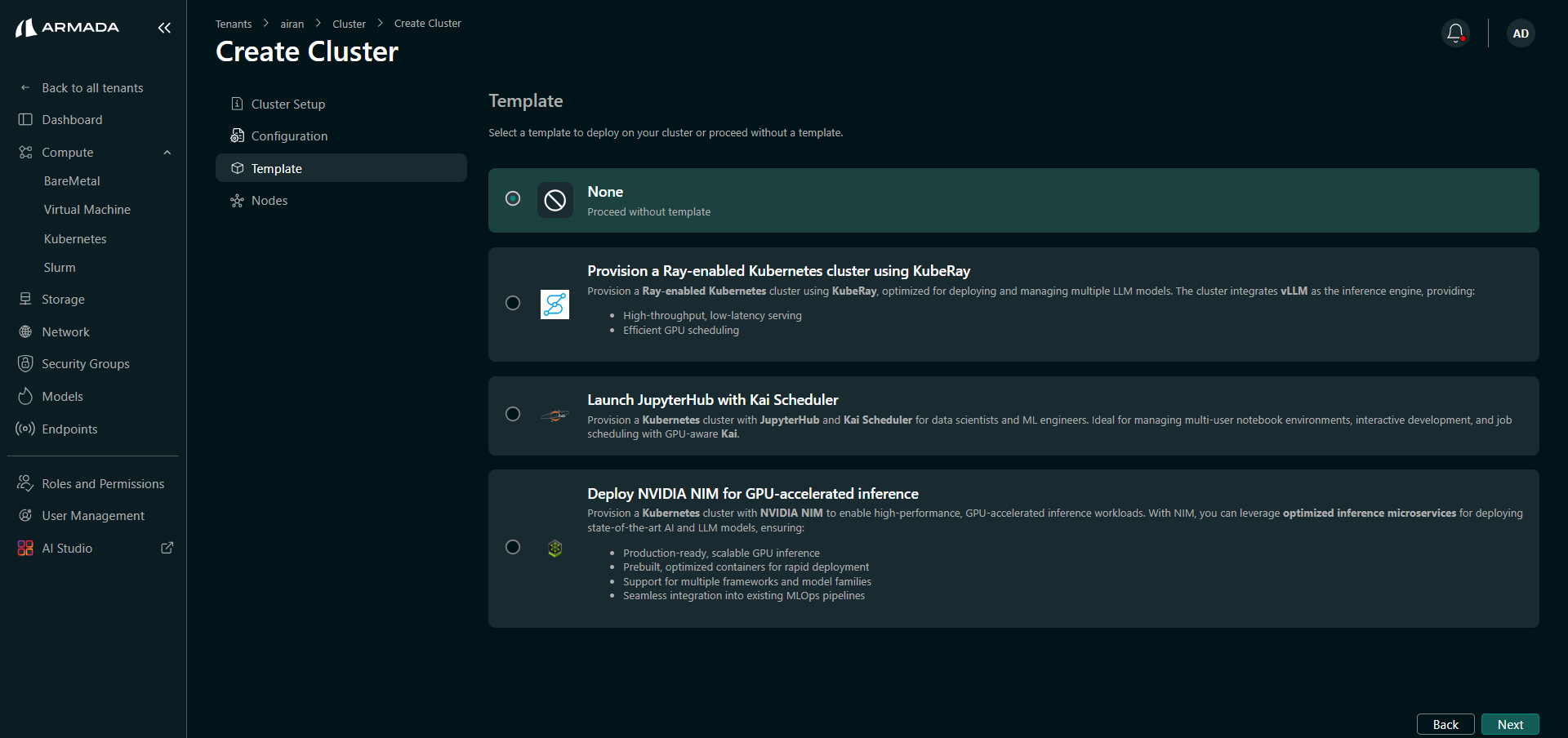Open the notification bell

[x=1454, y=33]
